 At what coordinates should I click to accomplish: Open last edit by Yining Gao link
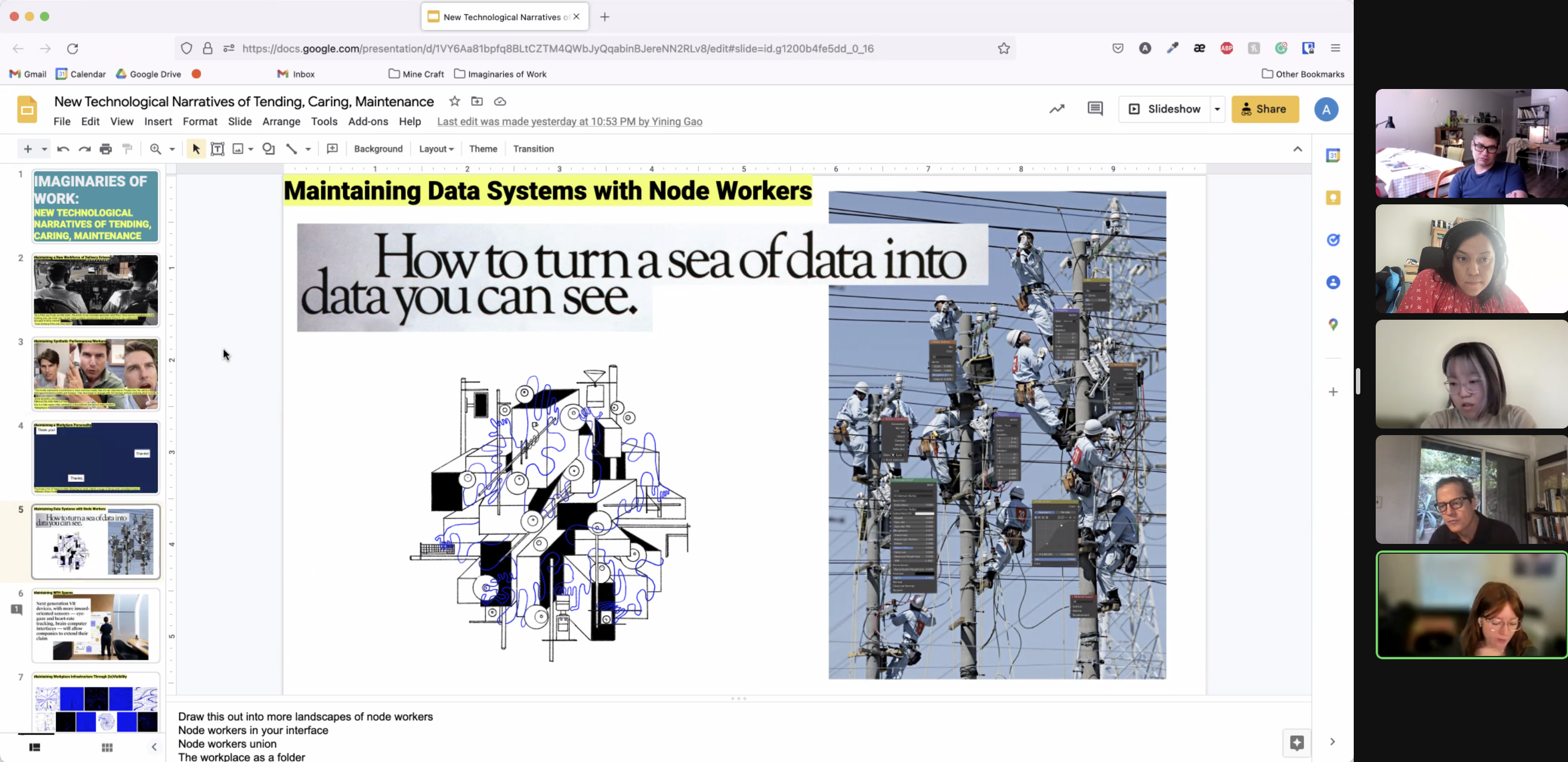tap(569, 121)
